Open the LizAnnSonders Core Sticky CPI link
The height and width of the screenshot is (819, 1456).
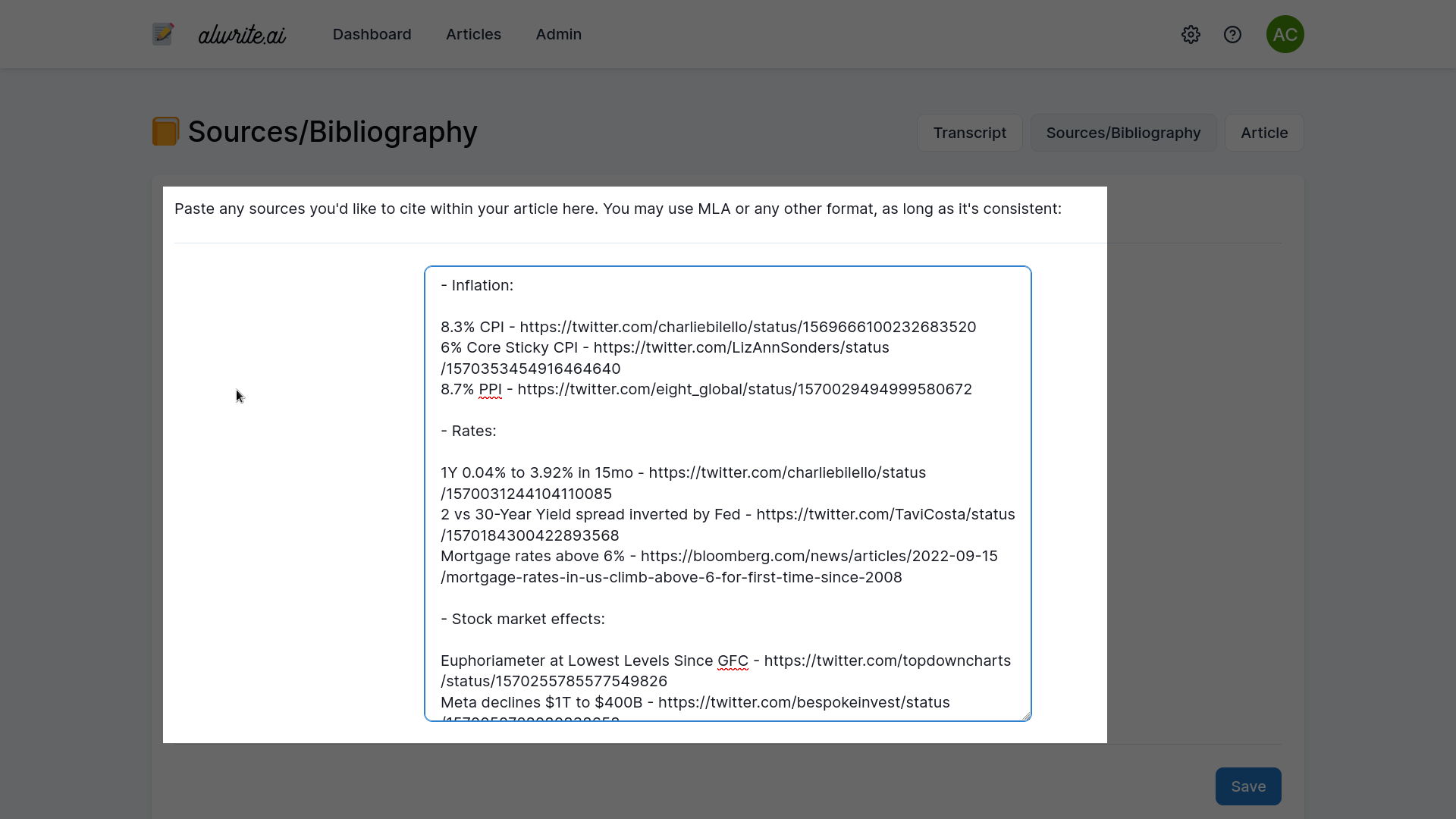[x=741, y=347]
